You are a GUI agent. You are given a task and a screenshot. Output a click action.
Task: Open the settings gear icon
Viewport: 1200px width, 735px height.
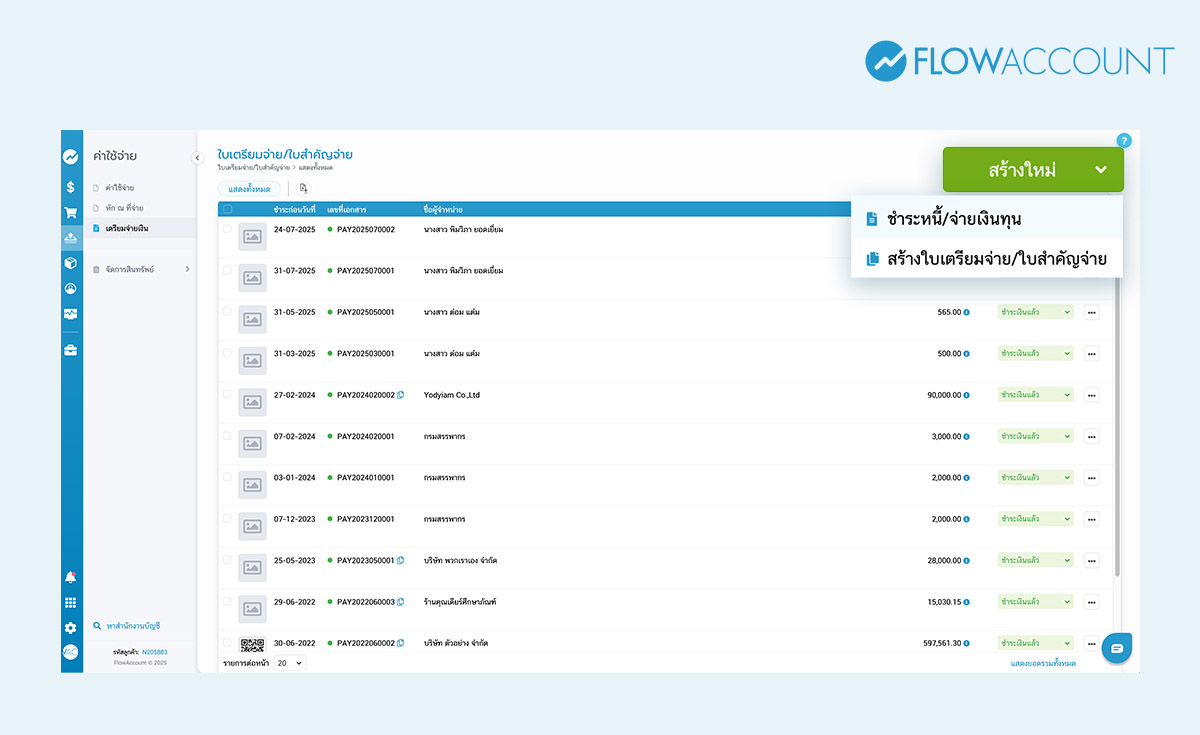tap(71, 628)
